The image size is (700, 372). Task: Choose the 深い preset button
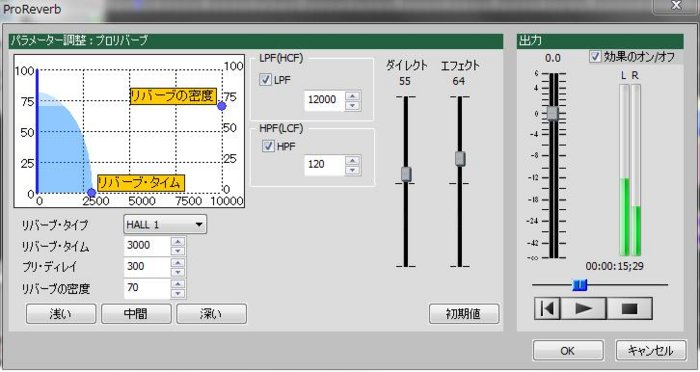[x=211, y=313]
